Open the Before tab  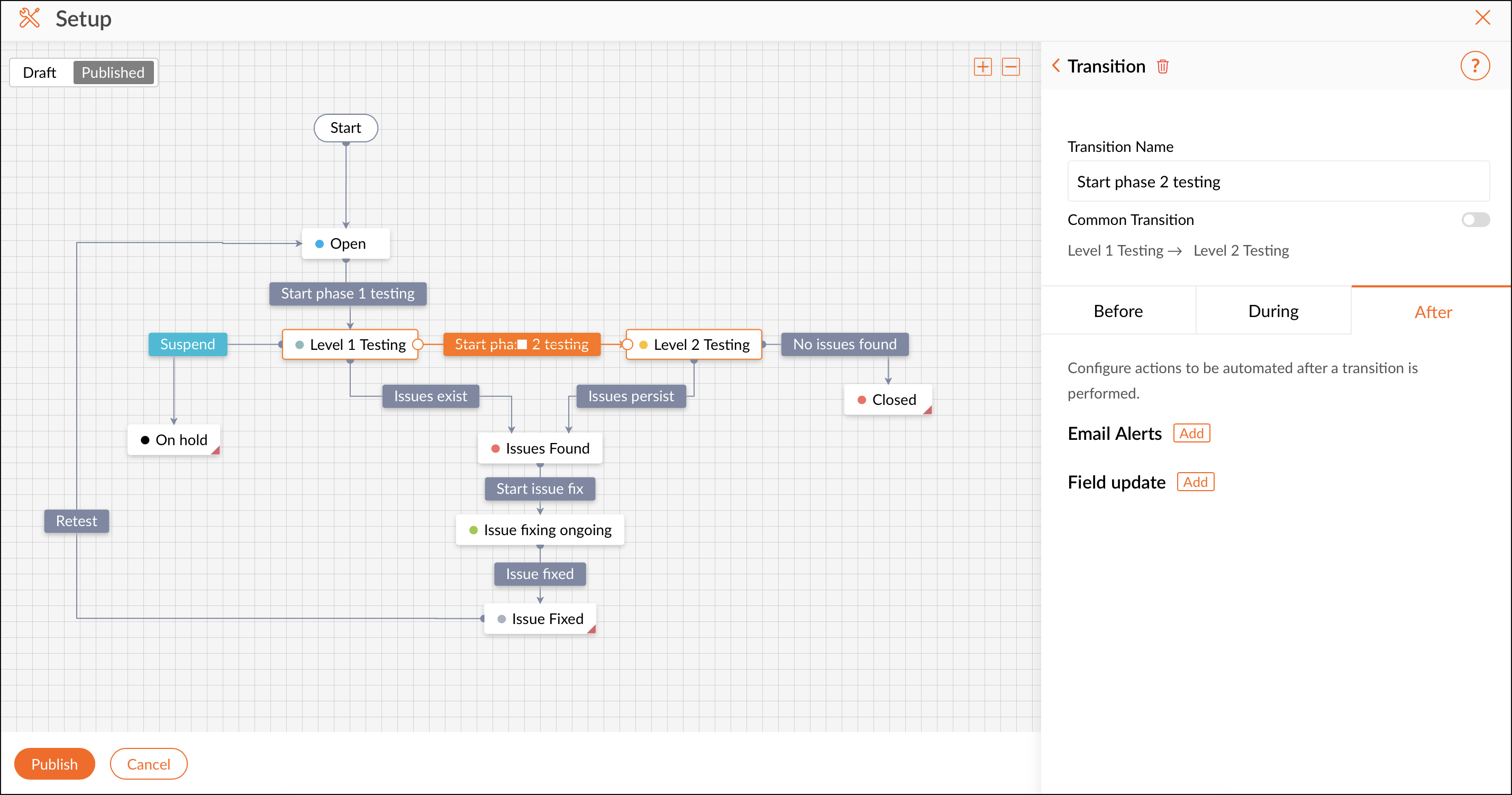pos(1117,311)
